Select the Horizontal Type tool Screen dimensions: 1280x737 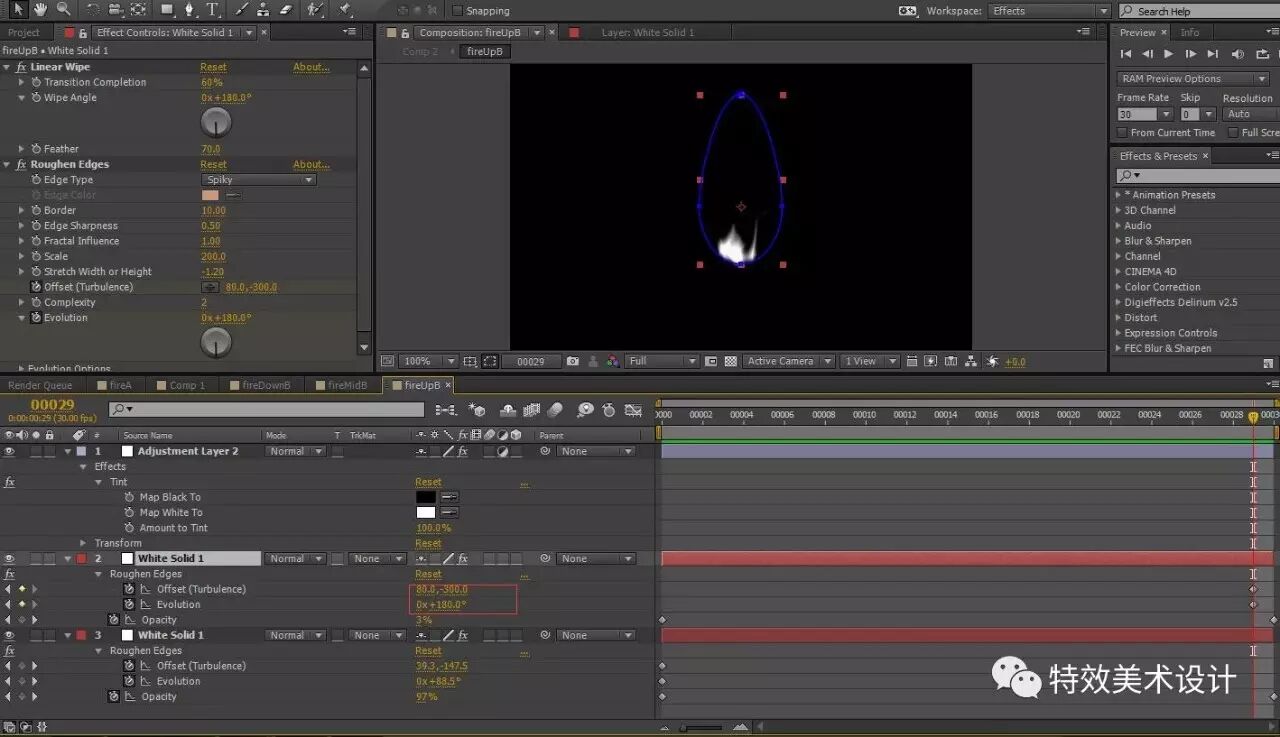(x=211, y=11)
